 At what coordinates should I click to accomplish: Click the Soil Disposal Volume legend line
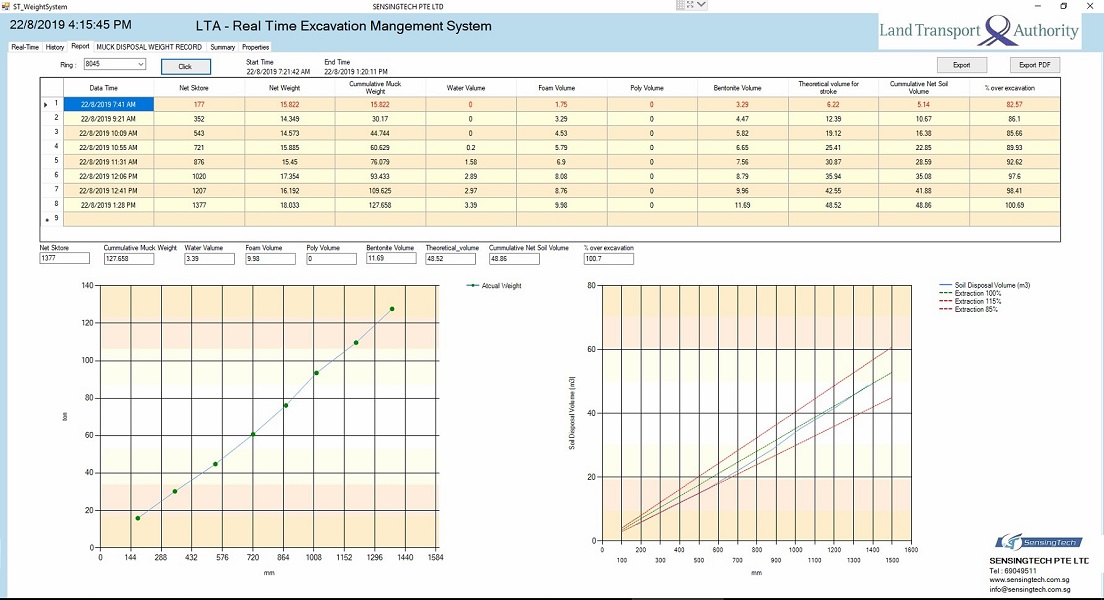[x=946, y=286]
